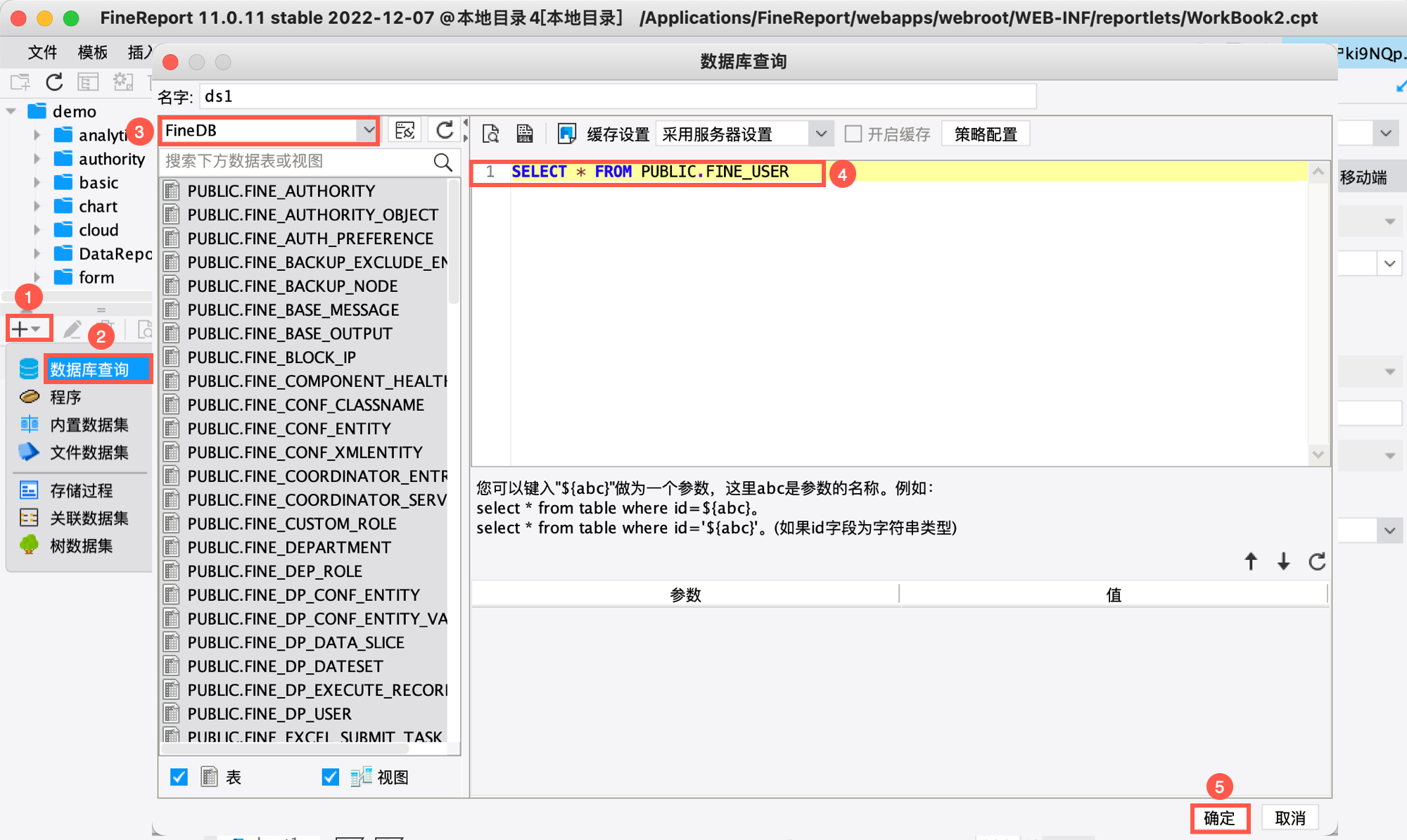Uncheck the 表 tables checkbox
1407x840 pixels.
[x=179, y=777]
